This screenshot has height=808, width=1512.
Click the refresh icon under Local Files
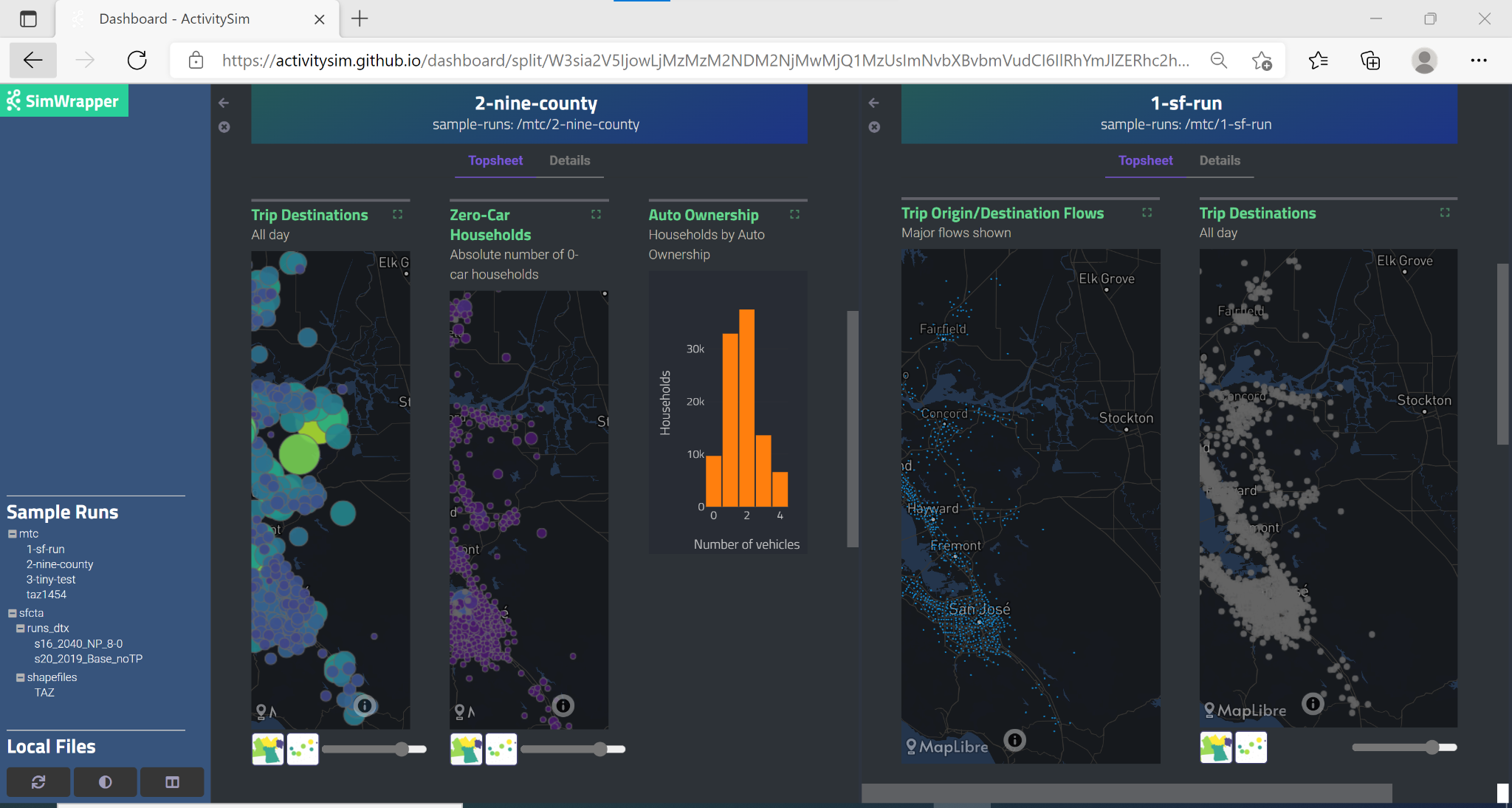(x=38, y=782)
